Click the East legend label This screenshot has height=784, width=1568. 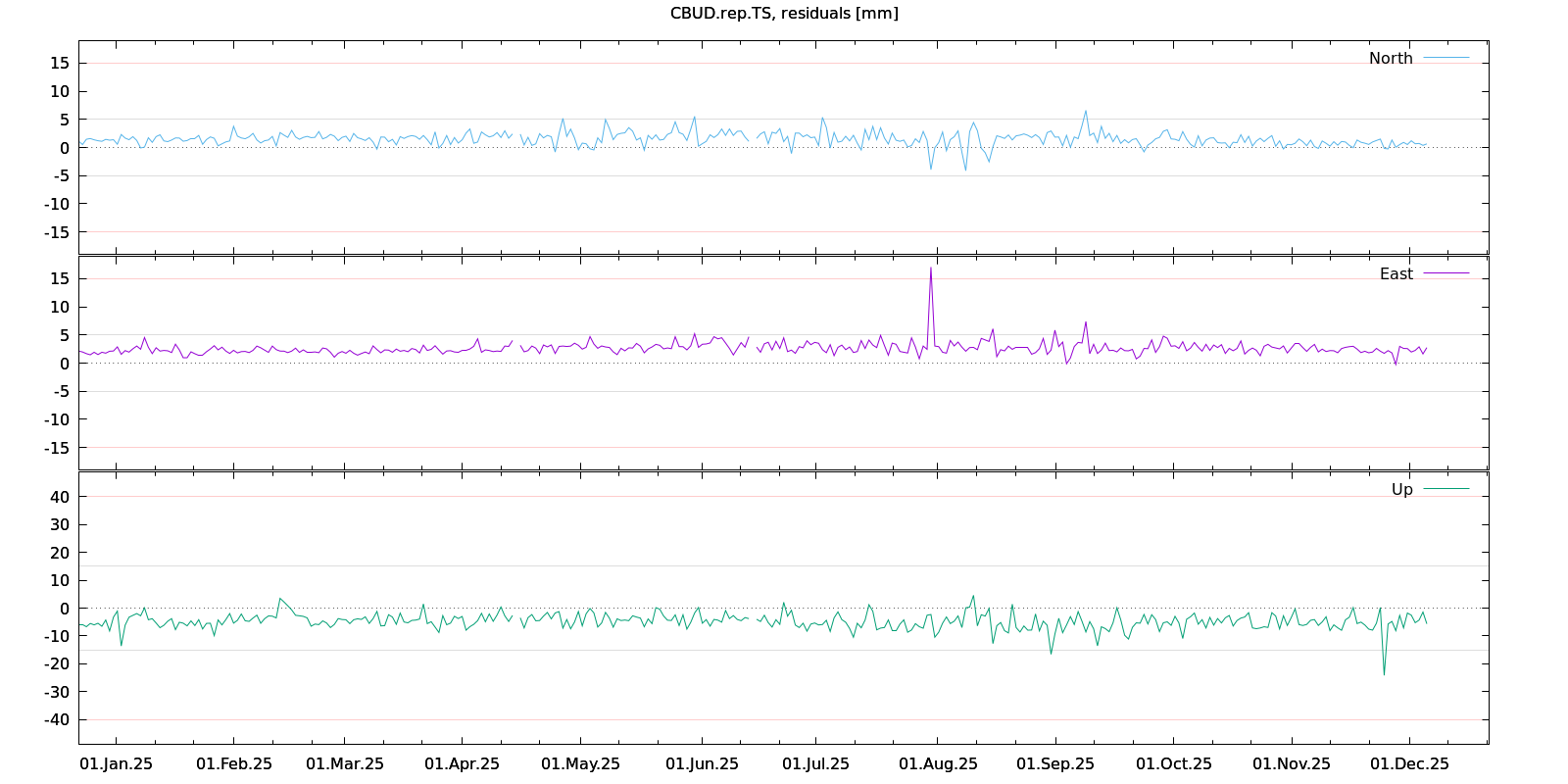pyautogui.click(x=1396, y=274)
